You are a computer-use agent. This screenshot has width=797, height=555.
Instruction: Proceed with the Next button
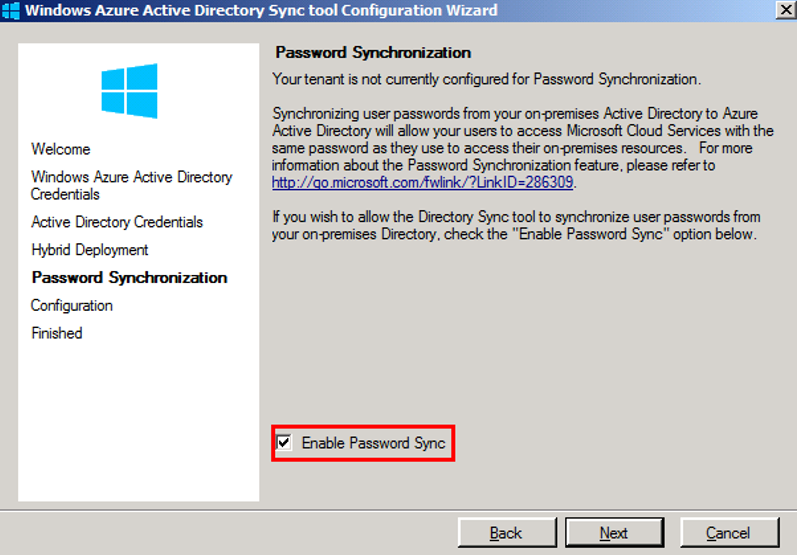click(x=614, y=533)
